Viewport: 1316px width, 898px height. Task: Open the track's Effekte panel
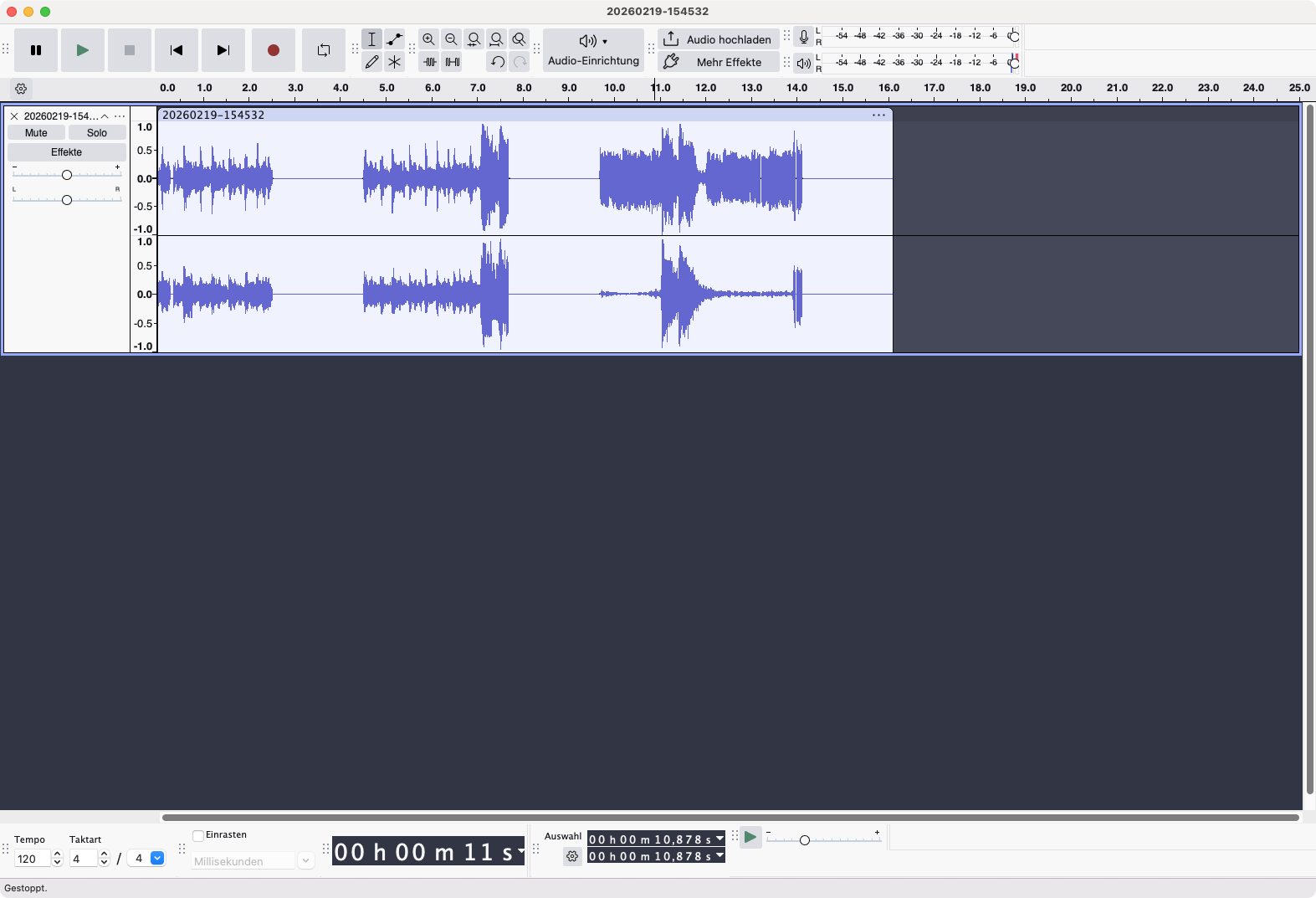[x=67, y=152]
